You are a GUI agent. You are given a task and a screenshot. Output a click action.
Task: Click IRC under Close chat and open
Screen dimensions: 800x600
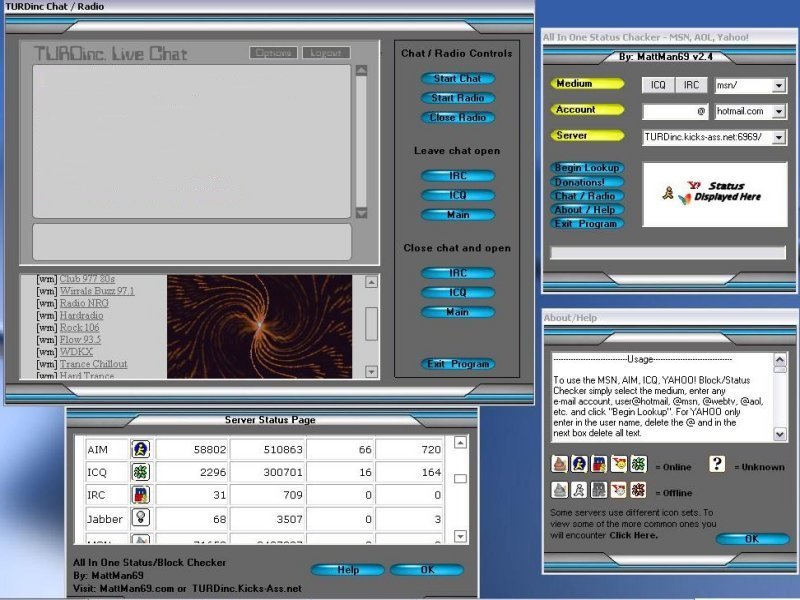tap(458, 273)
